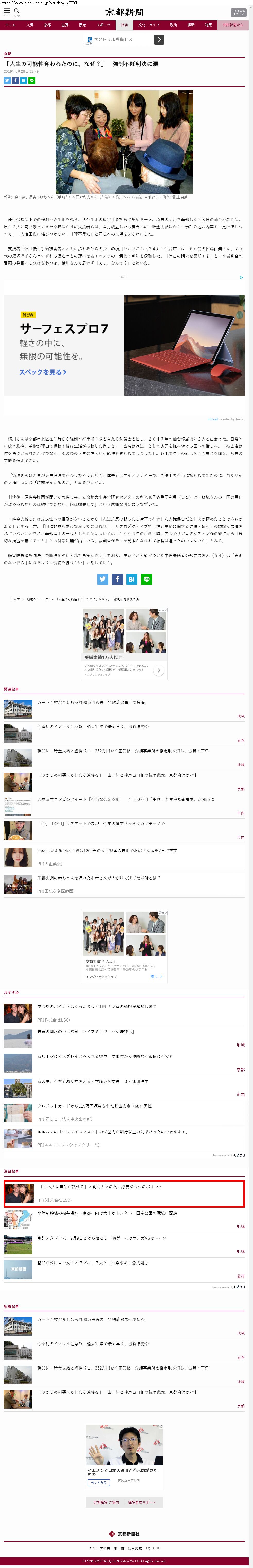
Task: Click the top Hatena bookmark icon
Action: click(x=24, y=80)
